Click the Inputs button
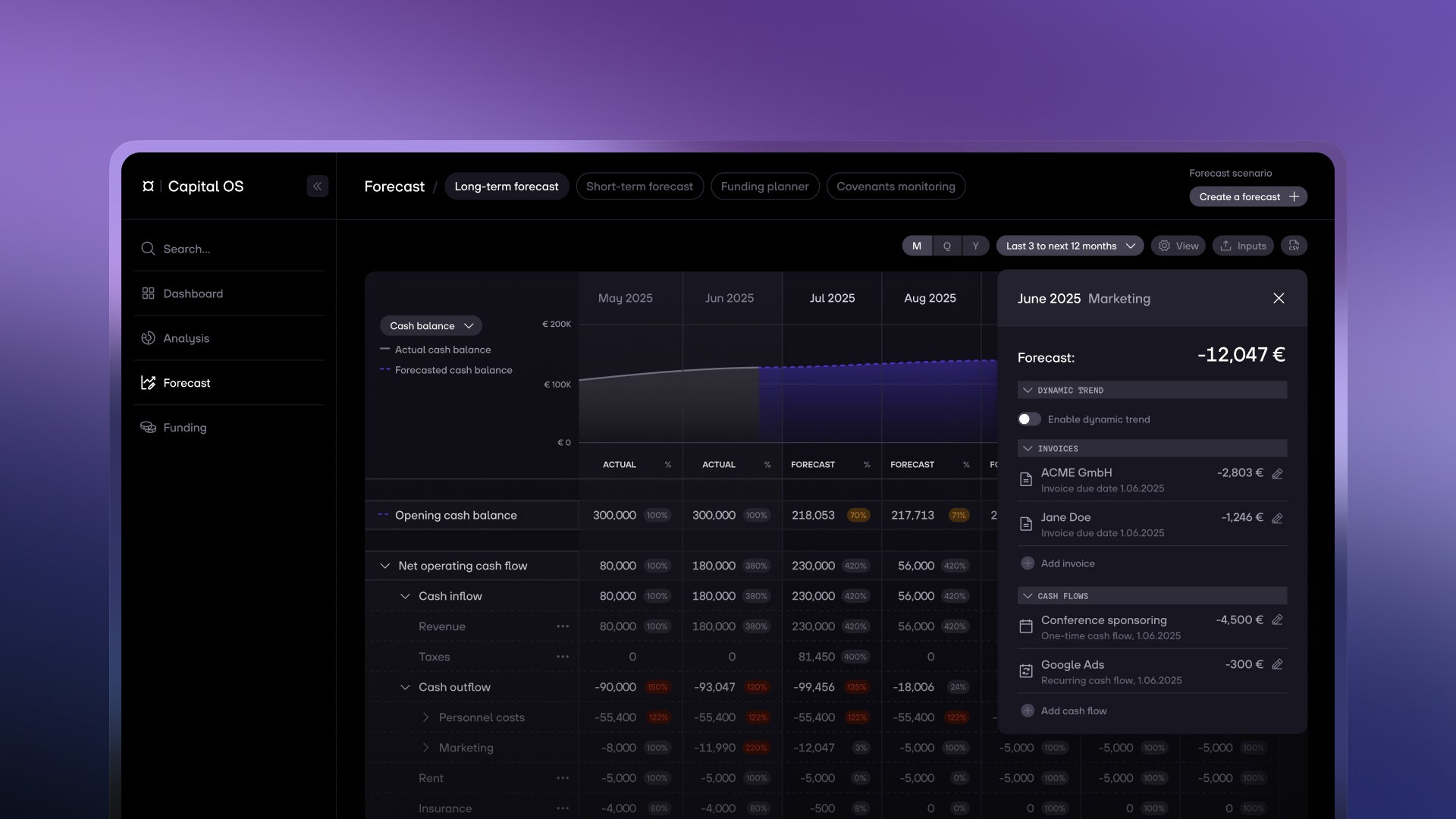Viewport: 1456px width, 819px height. point(1242,246)
